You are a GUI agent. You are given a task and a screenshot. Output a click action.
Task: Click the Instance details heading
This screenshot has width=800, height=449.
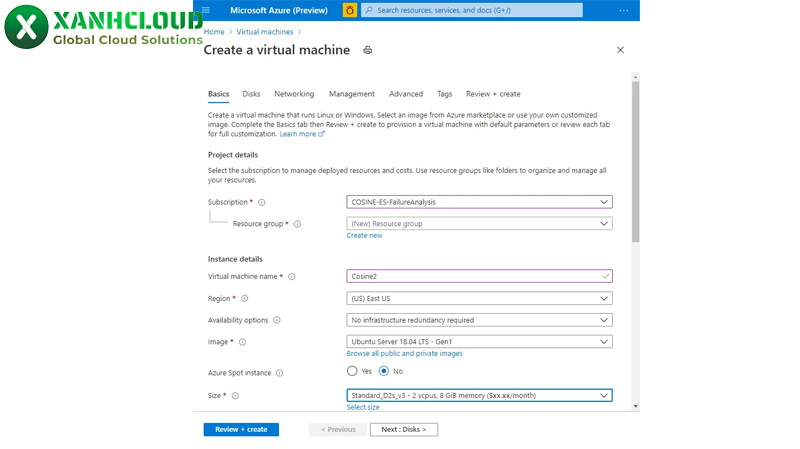coord(235,259)
